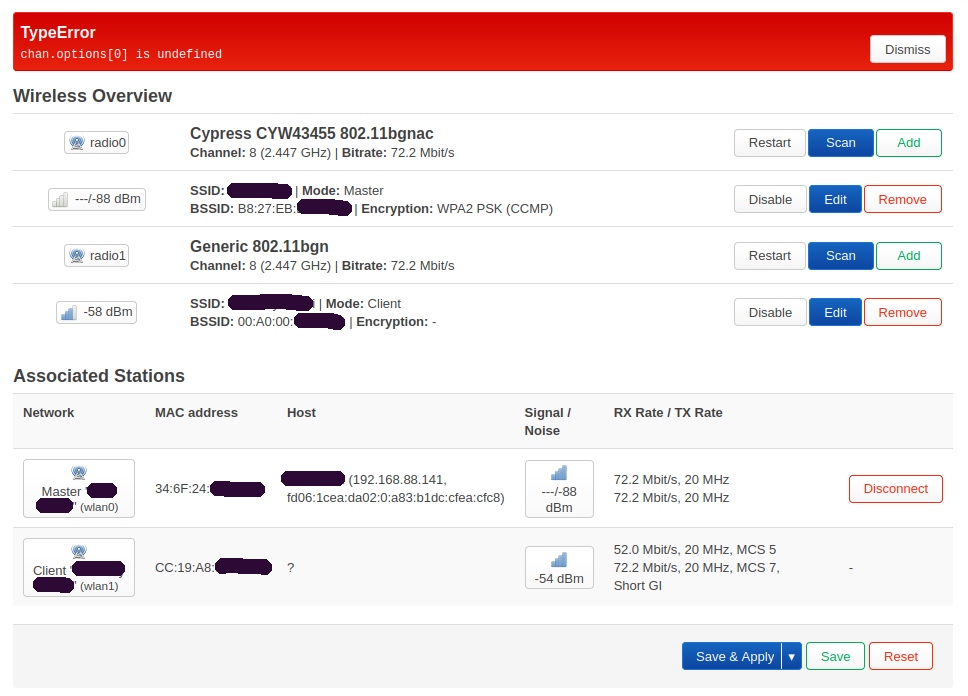Click the Network column header
The width and height of the screenshot is (968, 696).
49,413
